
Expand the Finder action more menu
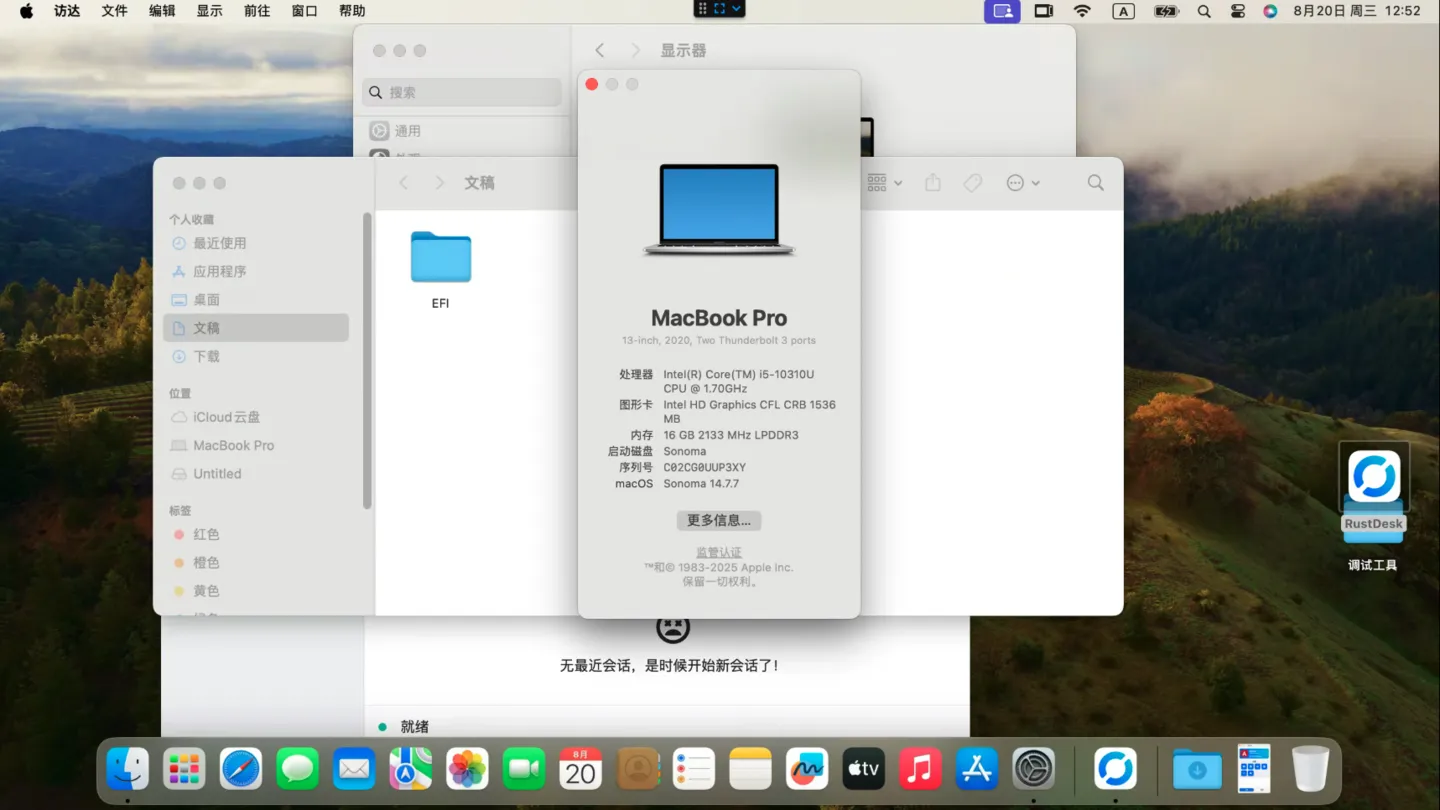[1023, 183]
